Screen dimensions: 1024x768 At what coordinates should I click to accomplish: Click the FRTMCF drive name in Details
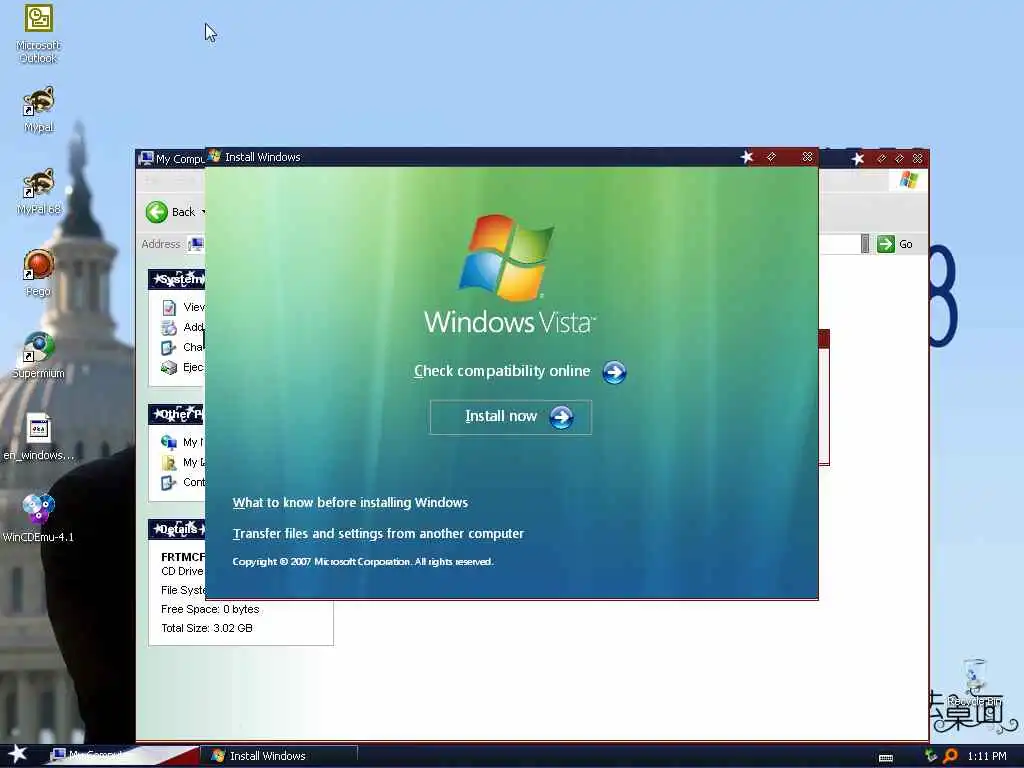coord(183,557)
